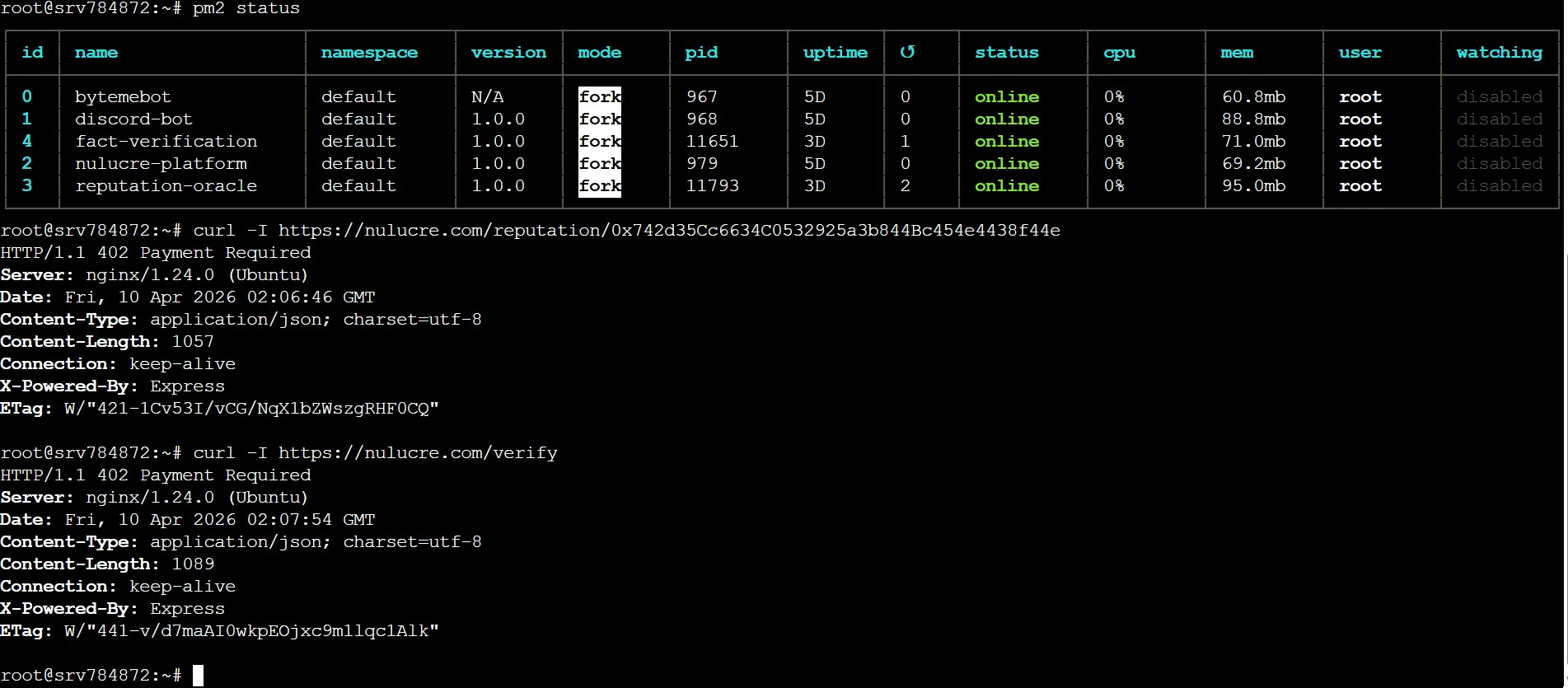Click the 'version' column header
The height and width of the screenshot is (688, 1568).
click(508, 52)
